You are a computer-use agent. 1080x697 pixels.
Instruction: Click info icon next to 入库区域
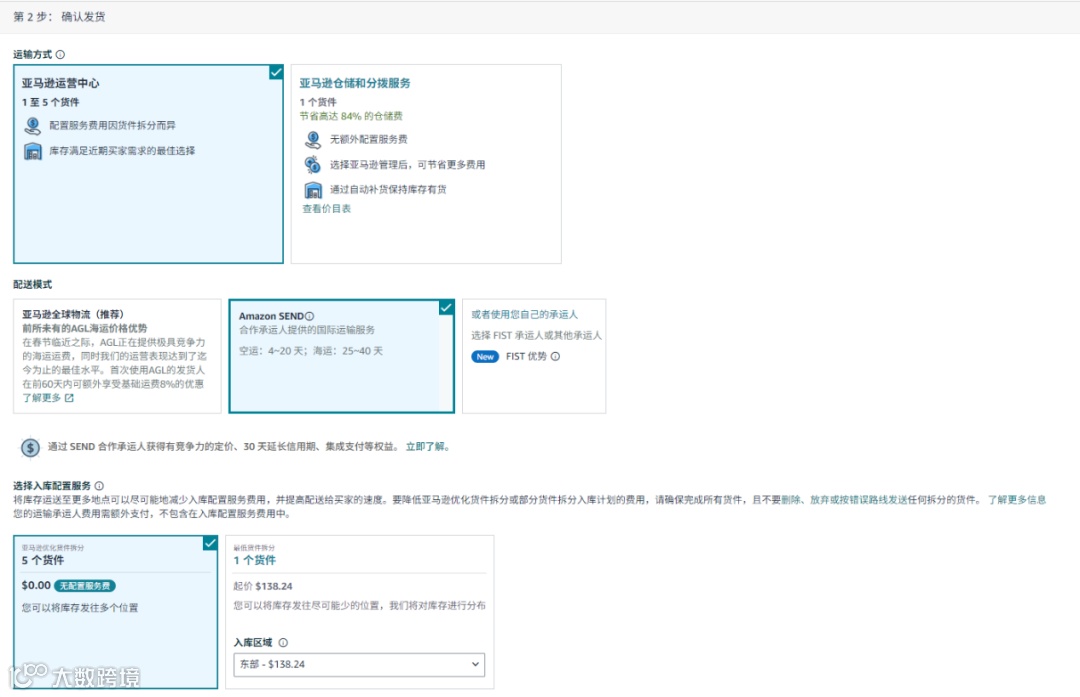point(282,643)
